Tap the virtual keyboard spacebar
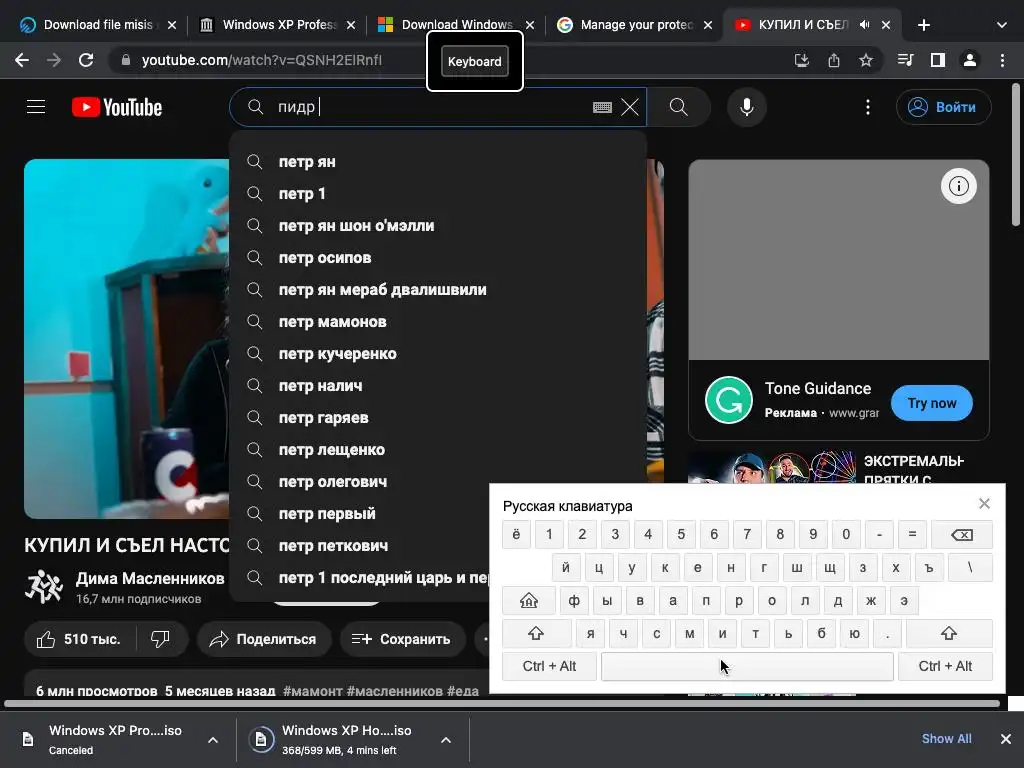Screen dimensions: 1024x768 click(x=747, y=666)
